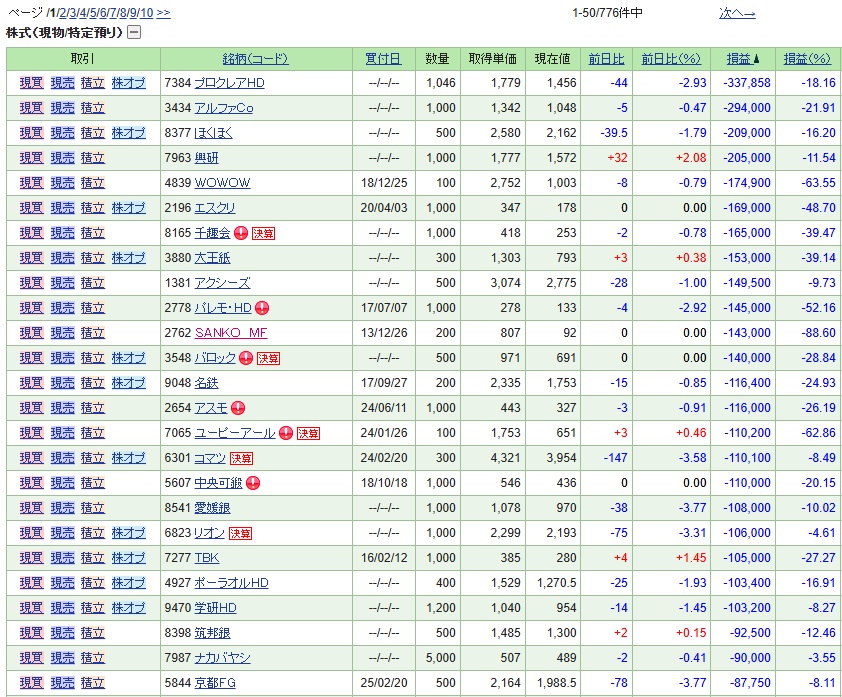Open the アルファCo stock link

(223, 108)
